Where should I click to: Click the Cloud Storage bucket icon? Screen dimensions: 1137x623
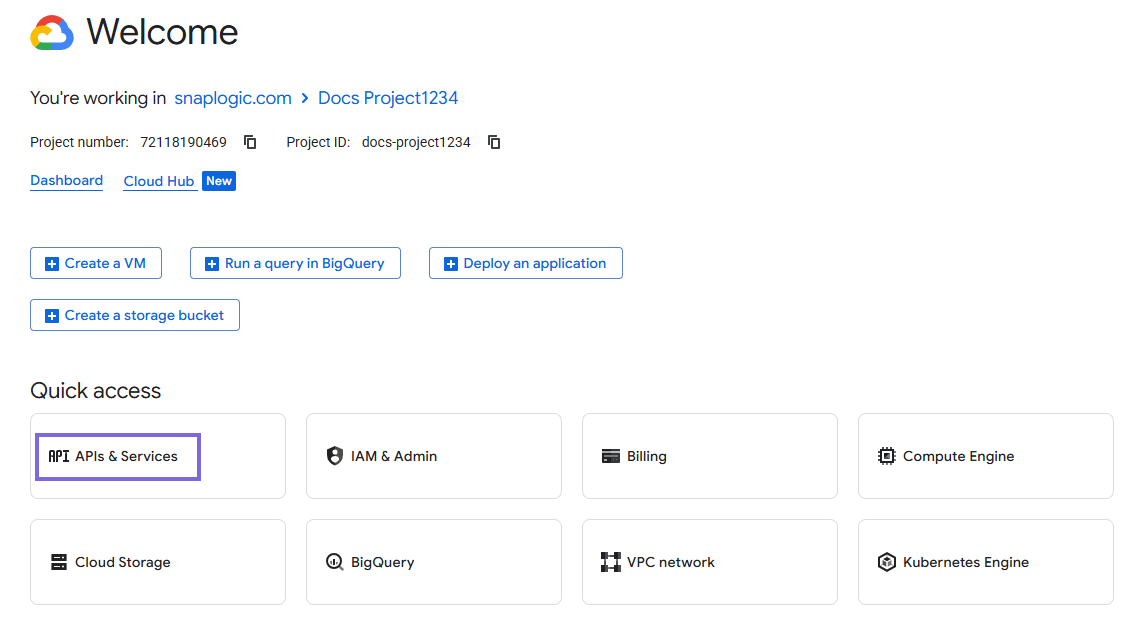click(x=59, y=562)
